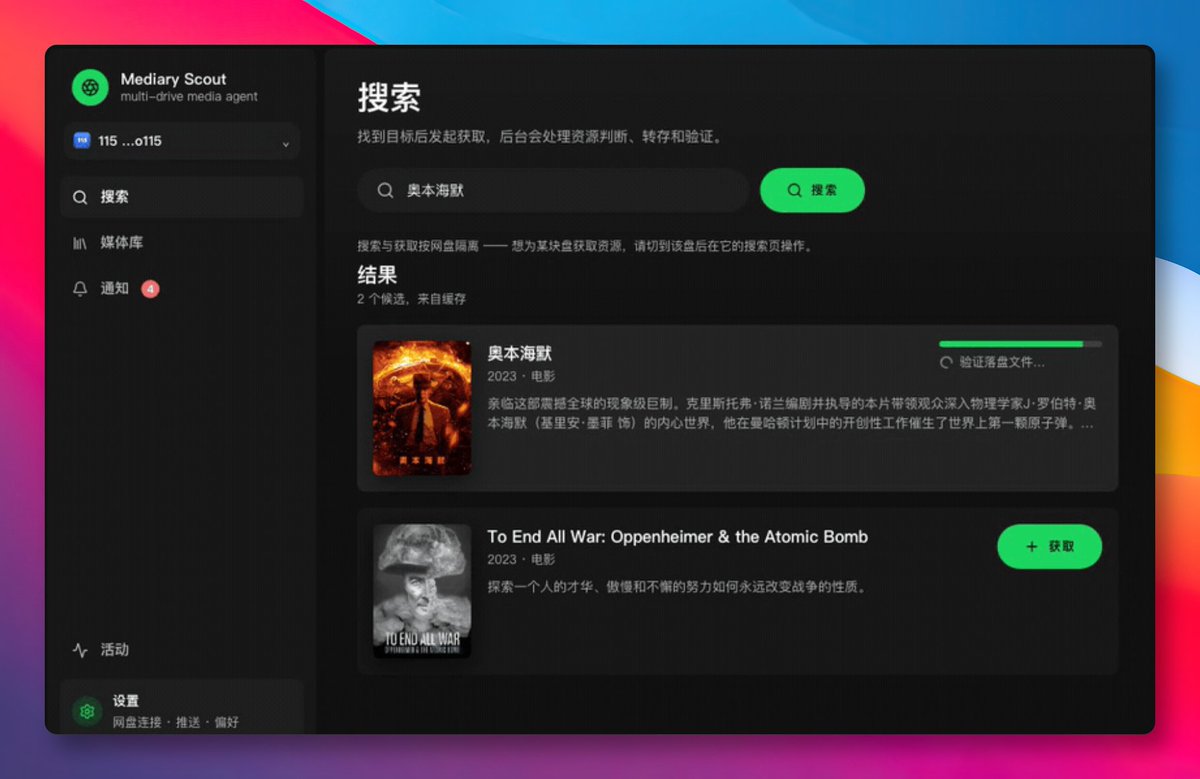
Task: Click the multi-drive media agent subtitle
Action: (x=189, y=97)
